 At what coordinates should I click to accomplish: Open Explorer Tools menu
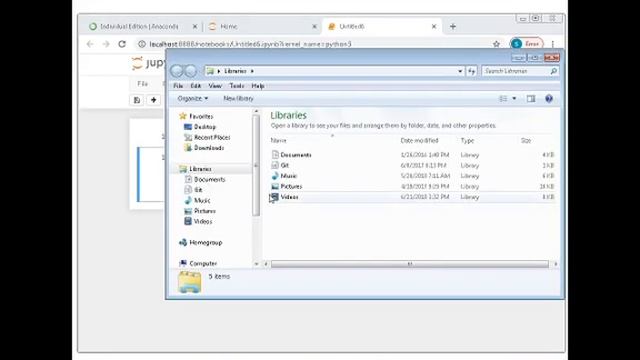(237, 86)
